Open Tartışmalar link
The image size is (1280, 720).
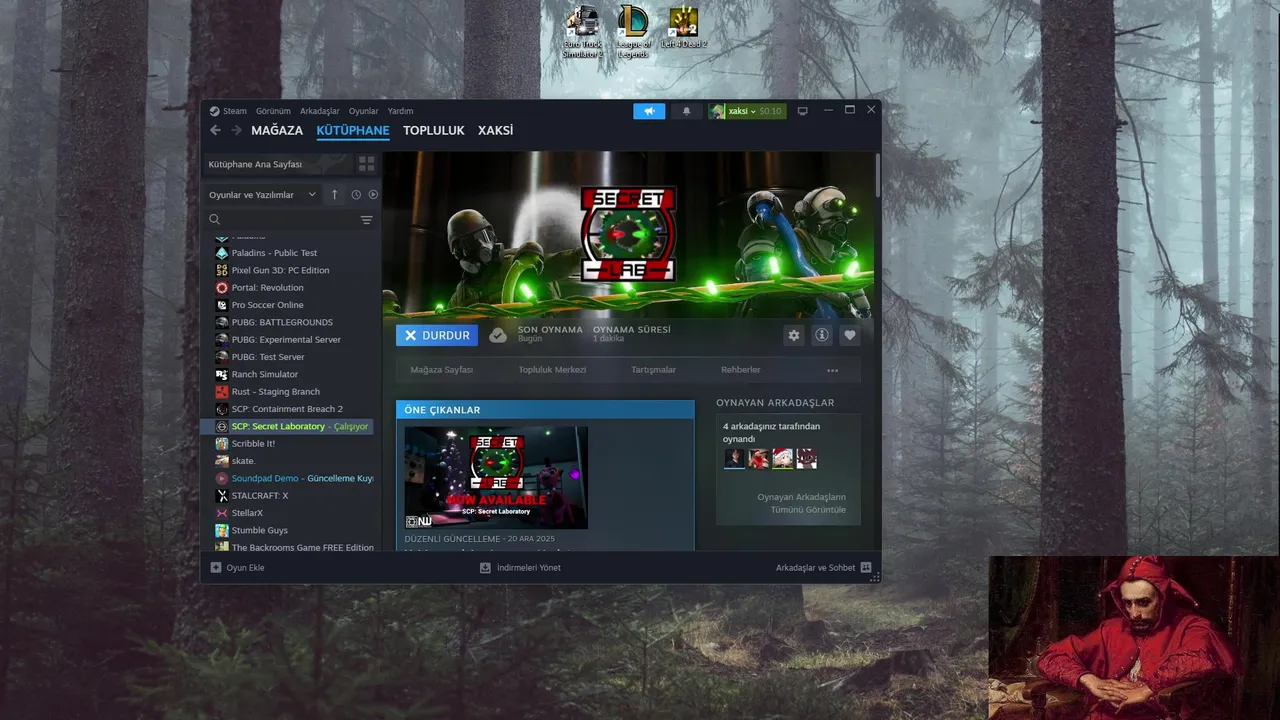pos(653,370)
